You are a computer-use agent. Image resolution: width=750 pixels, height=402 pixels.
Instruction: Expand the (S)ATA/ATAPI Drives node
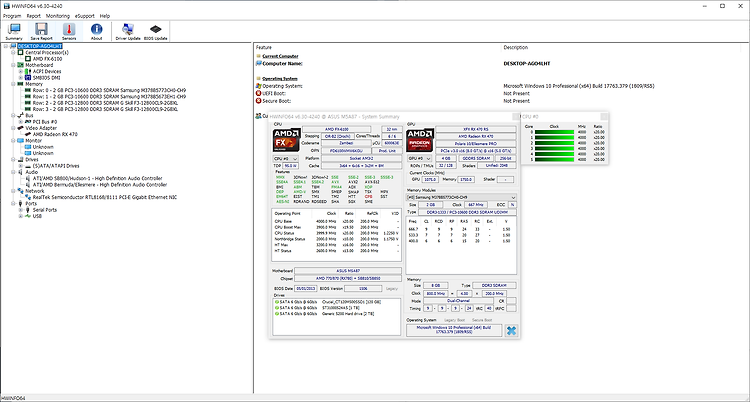tap(21, 166)
